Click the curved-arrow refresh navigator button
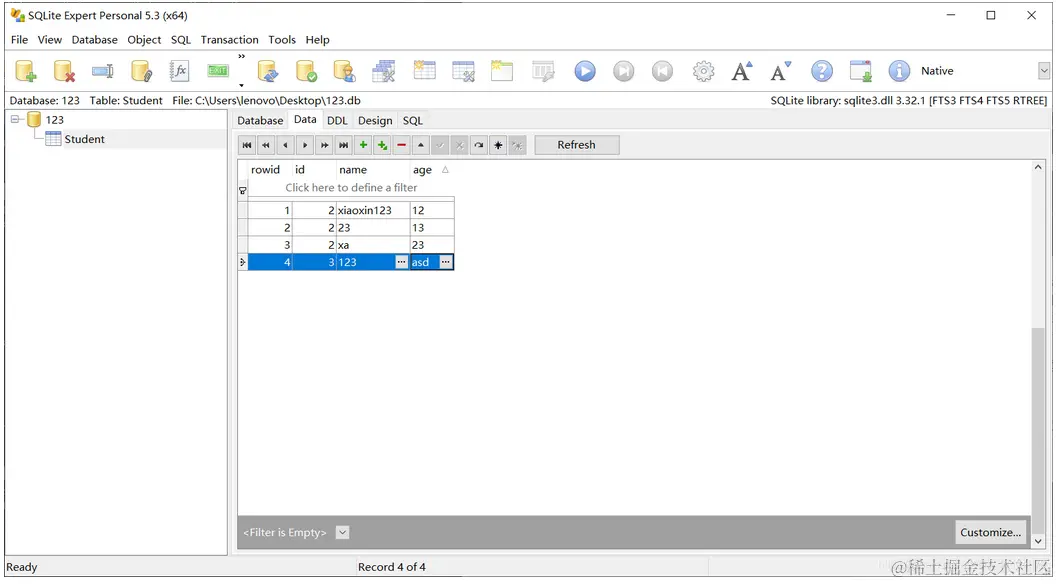Image resolution: width=1057 pixels, height=584 pixels. tap(479, 145)
